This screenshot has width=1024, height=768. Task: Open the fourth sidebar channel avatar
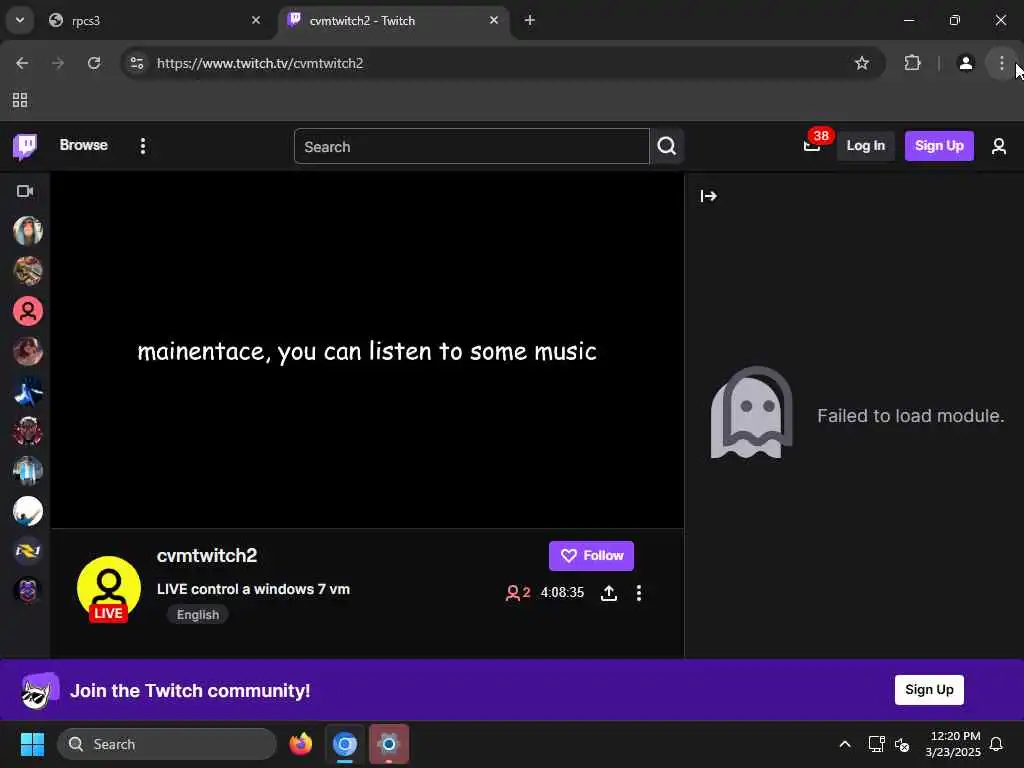(x=28, y=351)
